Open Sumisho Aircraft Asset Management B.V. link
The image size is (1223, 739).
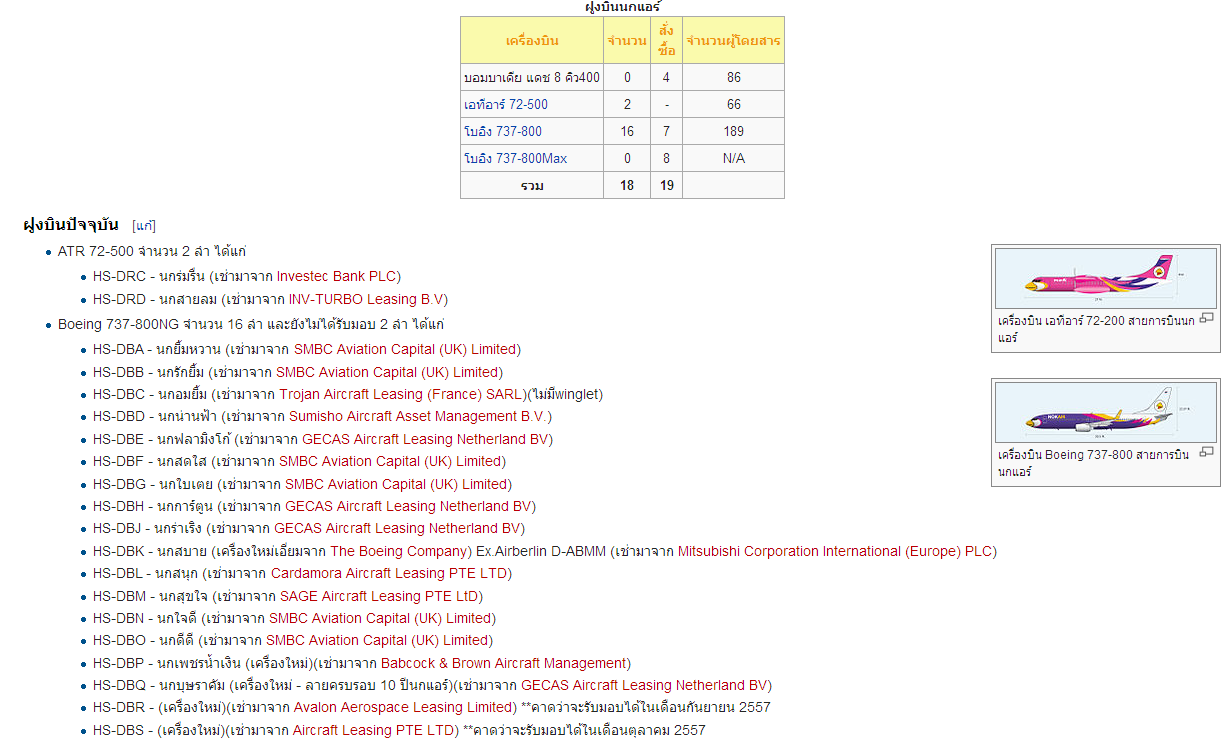[418, 416]
